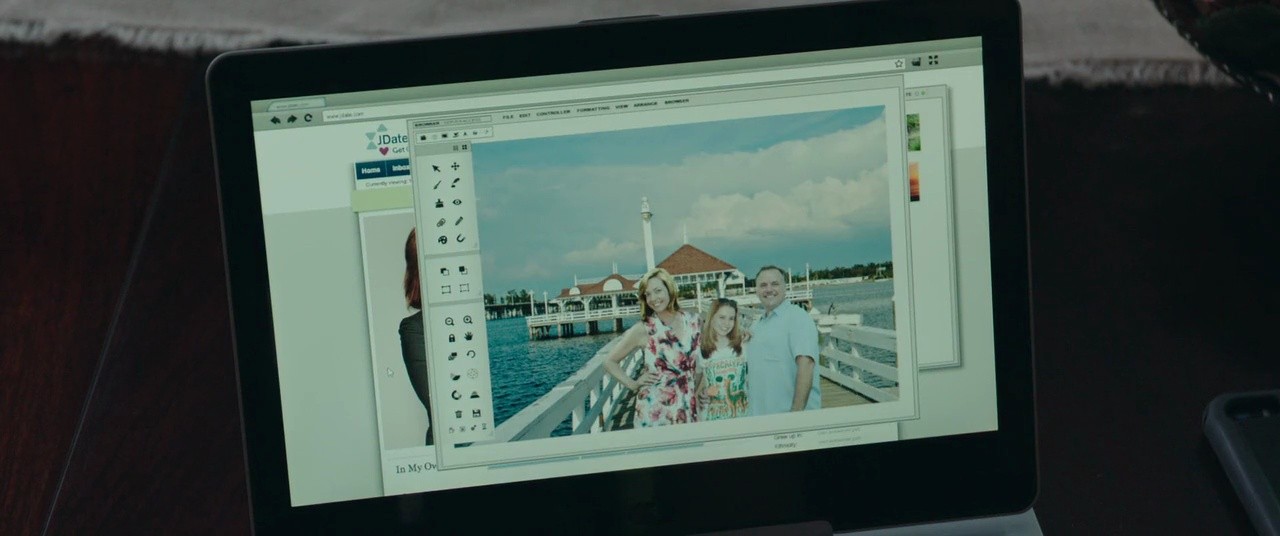
Task: Click the send-backward layers icon
Action: pyautogui.click(x=444, y=272)
